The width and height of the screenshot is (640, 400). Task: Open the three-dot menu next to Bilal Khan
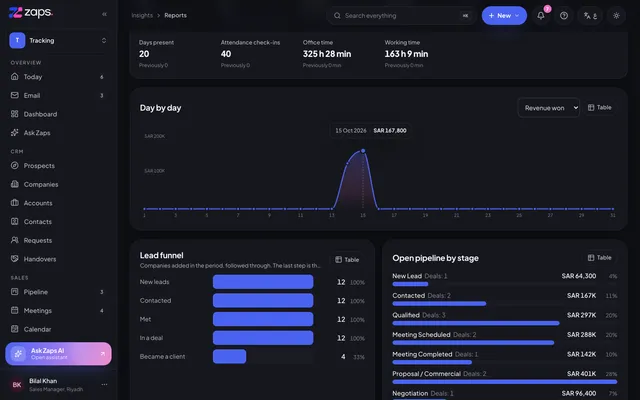tap(104, 384)
